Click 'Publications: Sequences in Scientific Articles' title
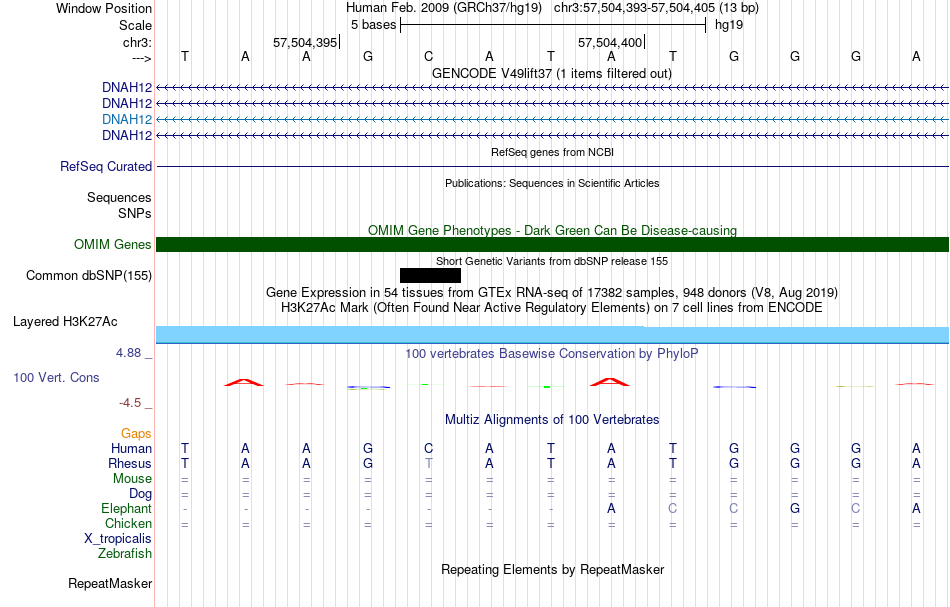Viewport: 950px width, 607px height. [x=552, y=183]
